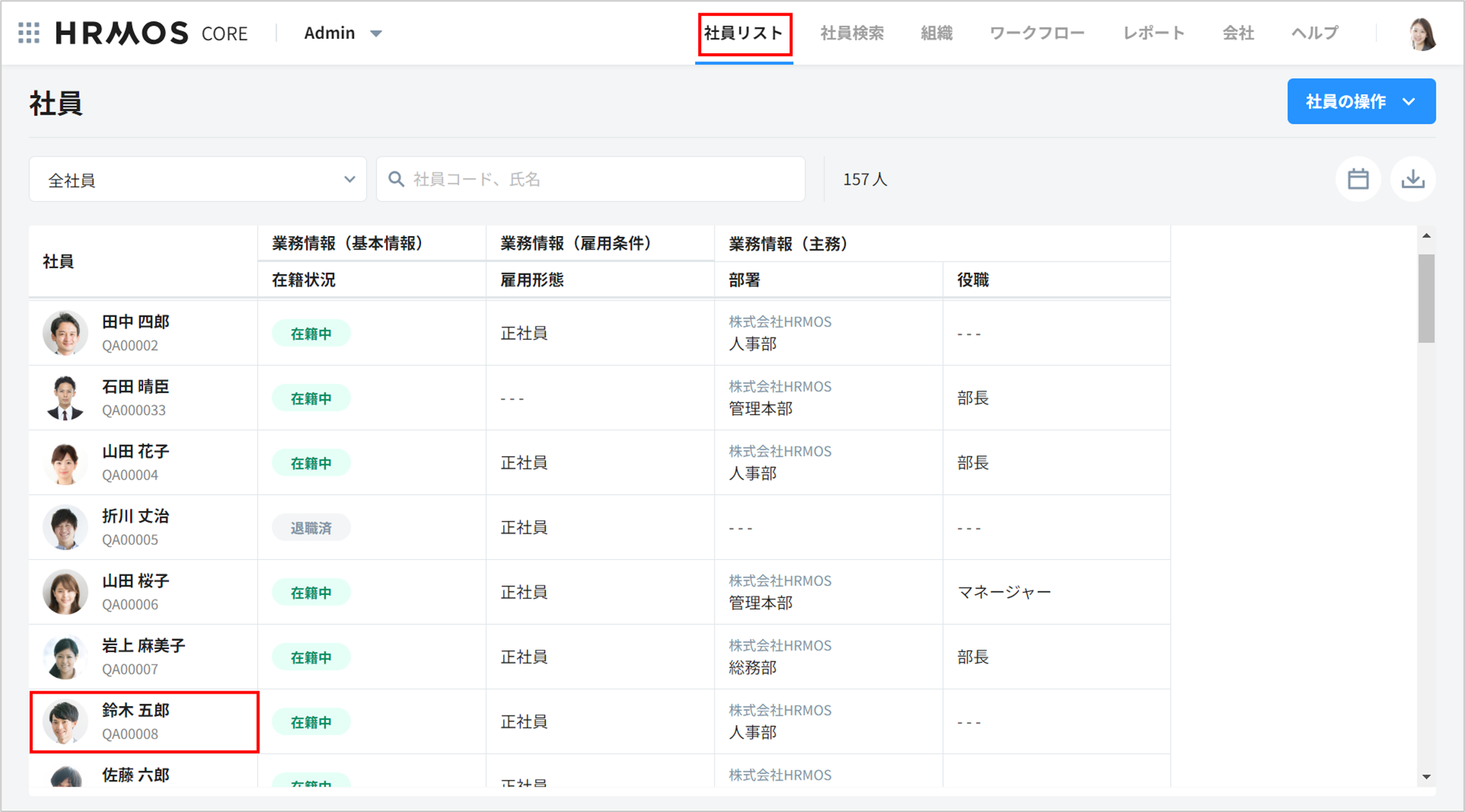This screenshot has height=812, width=1465.
Task: Click the calendar date icon
Action: (x=1358, y=179)
